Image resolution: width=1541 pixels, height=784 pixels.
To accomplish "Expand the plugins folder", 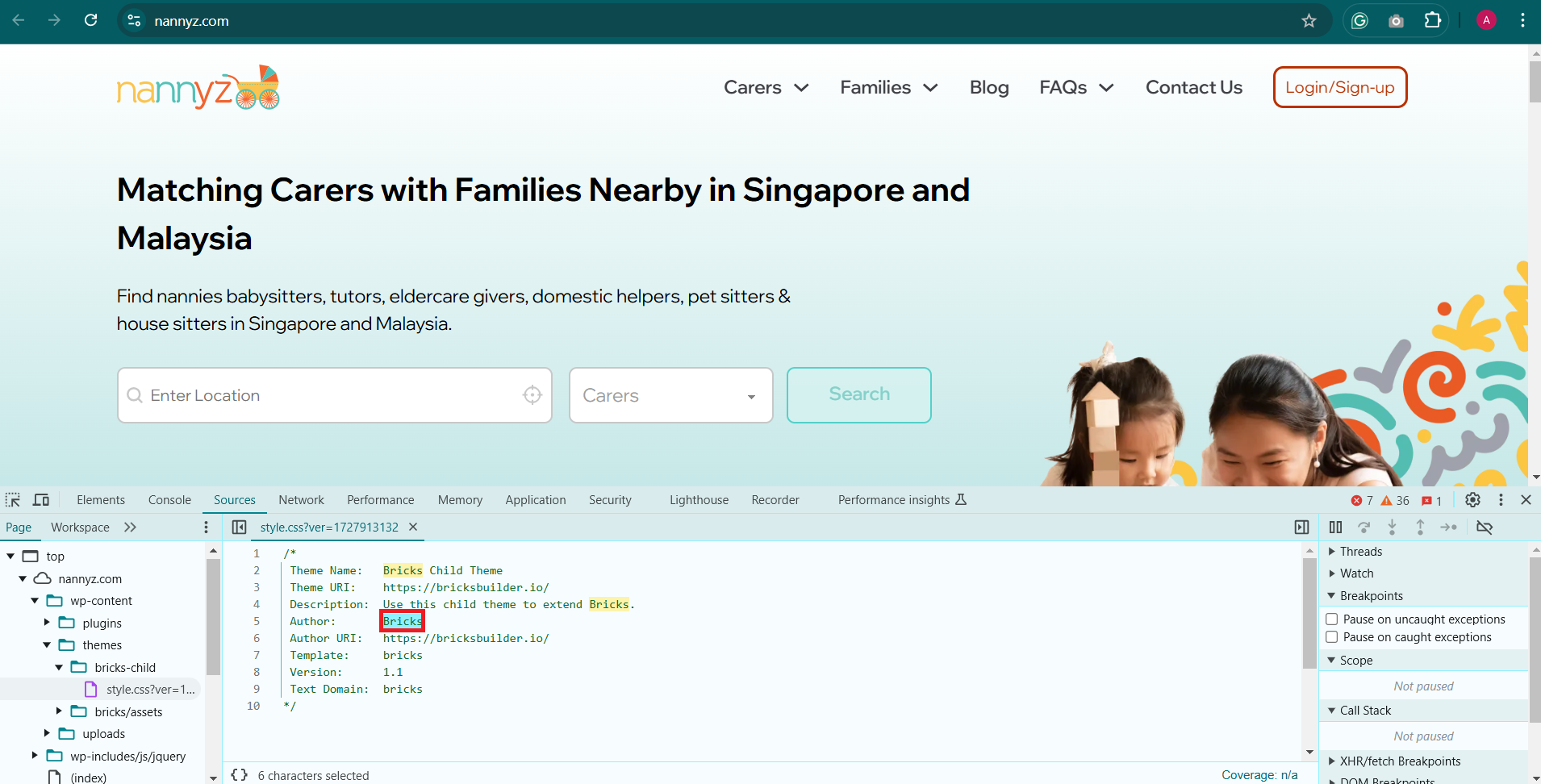I will click(x=47, y=623).
